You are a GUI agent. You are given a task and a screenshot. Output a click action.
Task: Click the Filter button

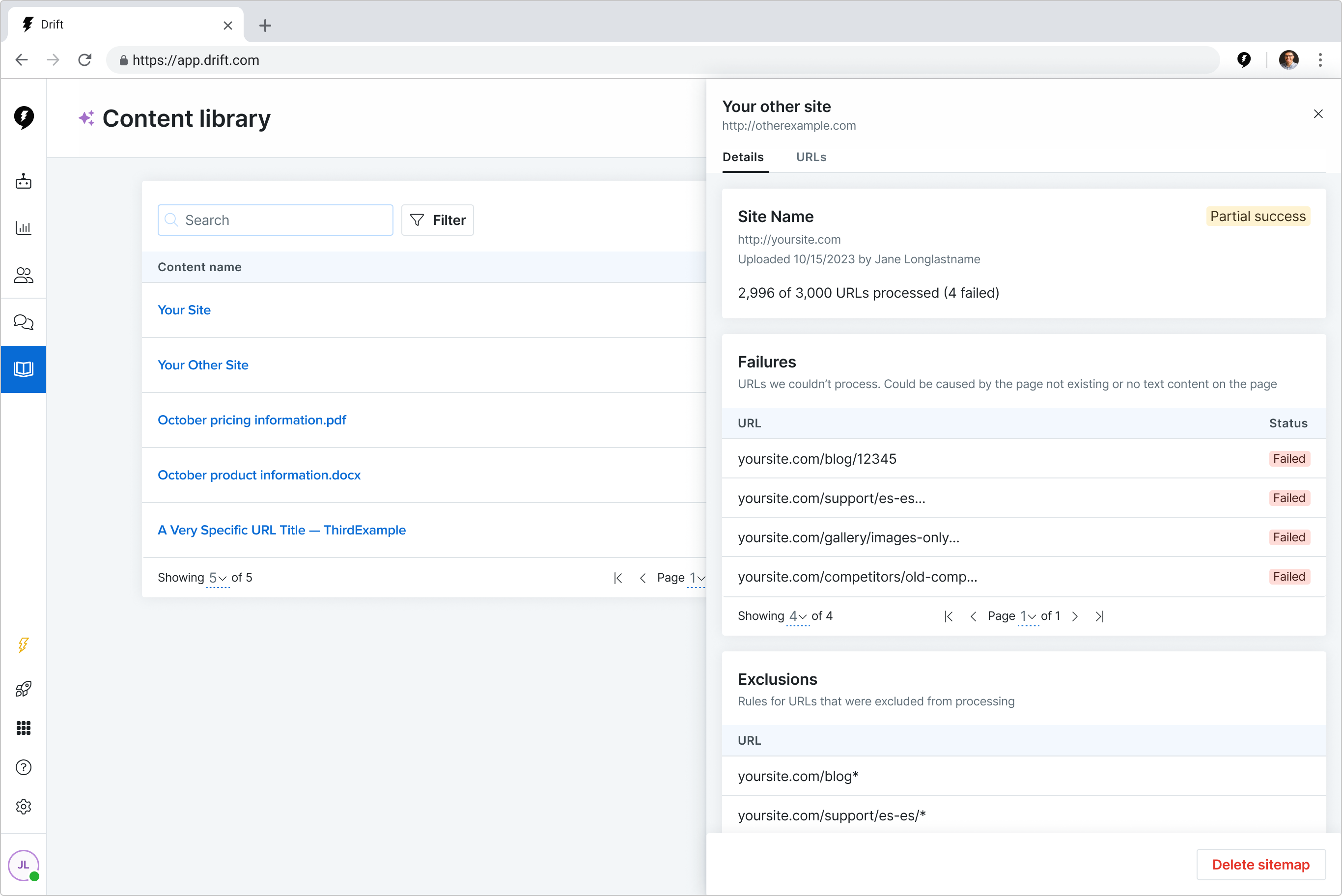coord(438,220)
